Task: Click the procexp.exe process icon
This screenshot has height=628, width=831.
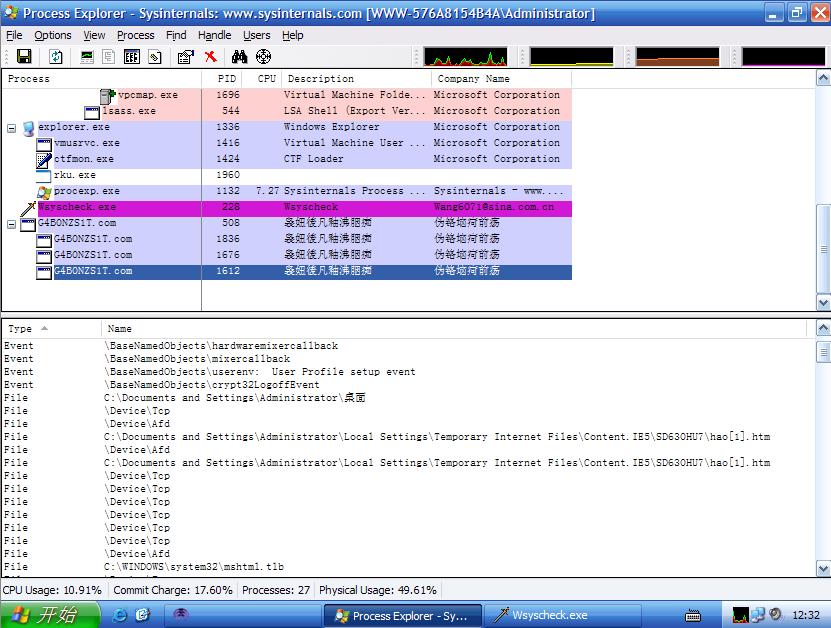Action: click(44, 192)
